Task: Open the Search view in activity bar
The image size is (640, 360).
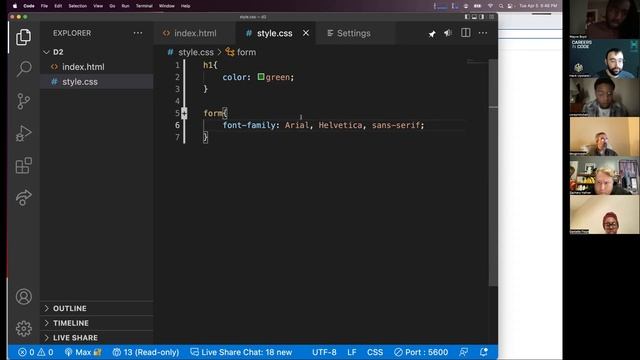Action: click(x=24, y=69)
